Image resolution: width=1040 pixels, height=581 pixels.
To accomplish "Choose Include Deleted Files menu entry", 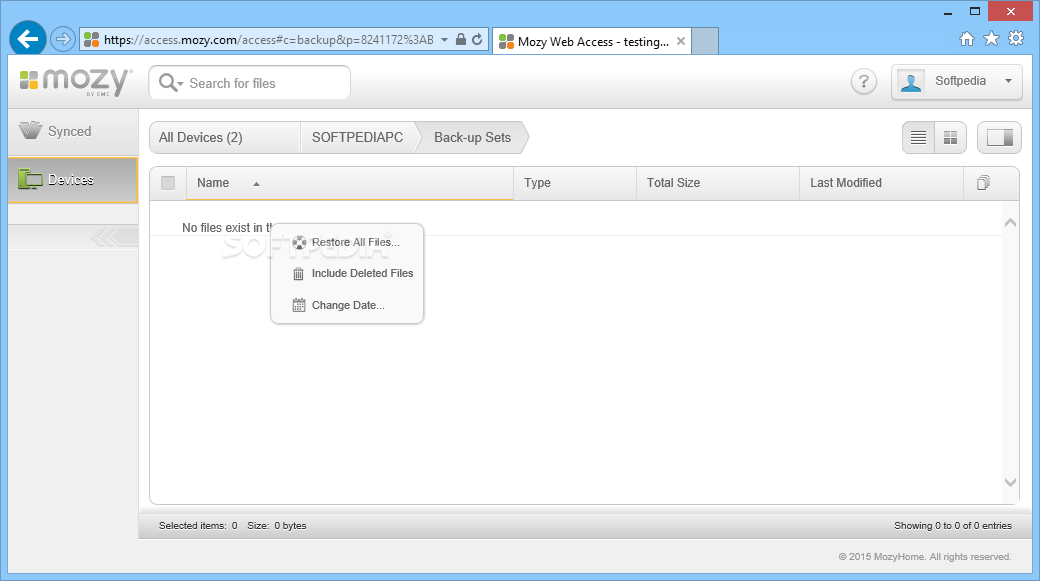I will 347,273.
